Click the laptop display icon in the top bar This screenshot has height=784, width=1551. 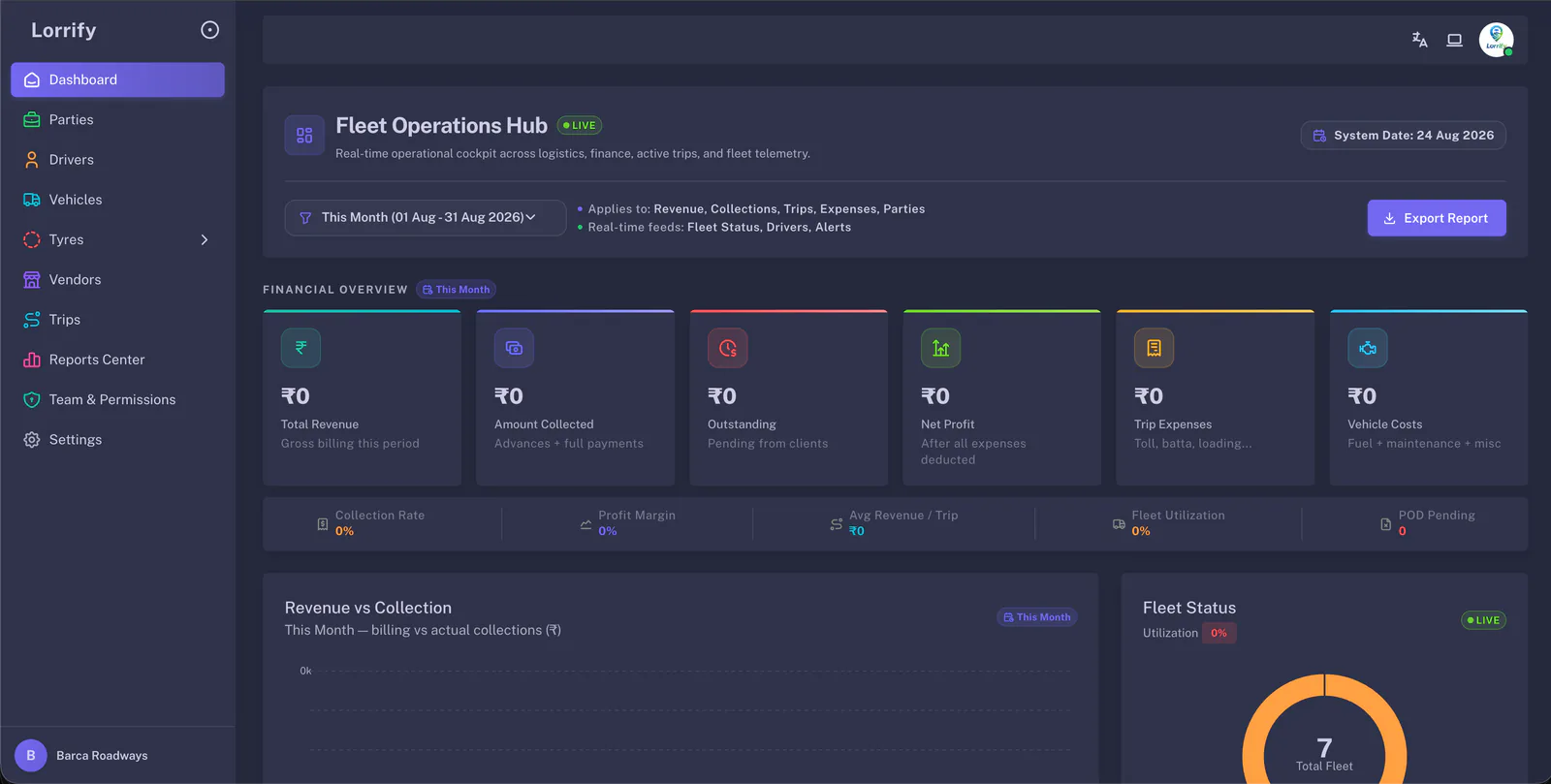[x=1454, y=40]
